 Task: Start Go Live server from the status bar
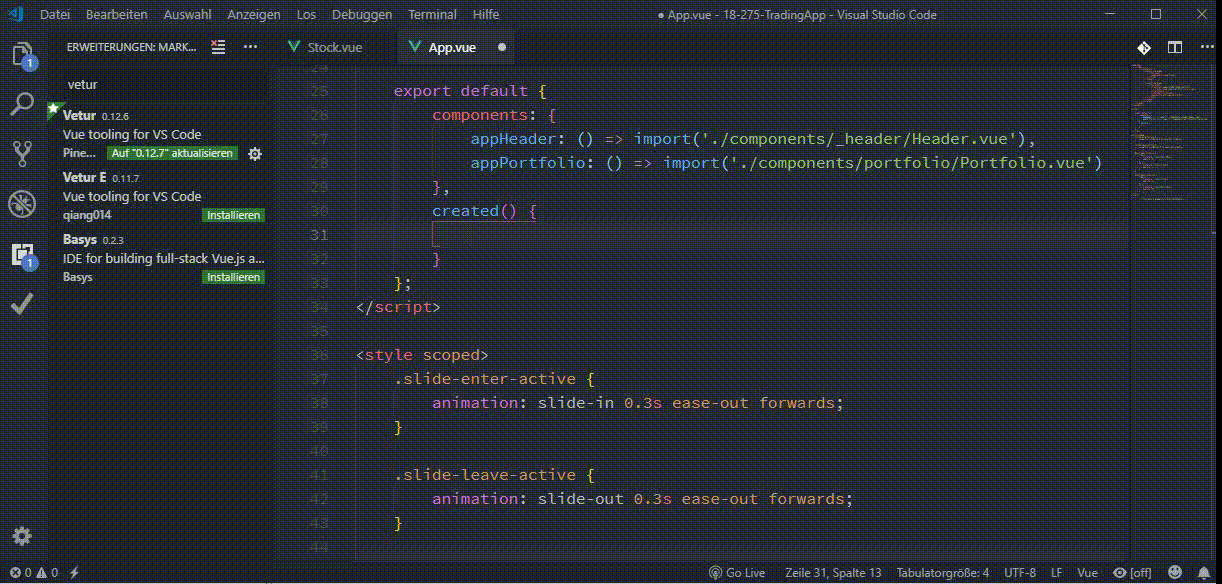(738, 573)
